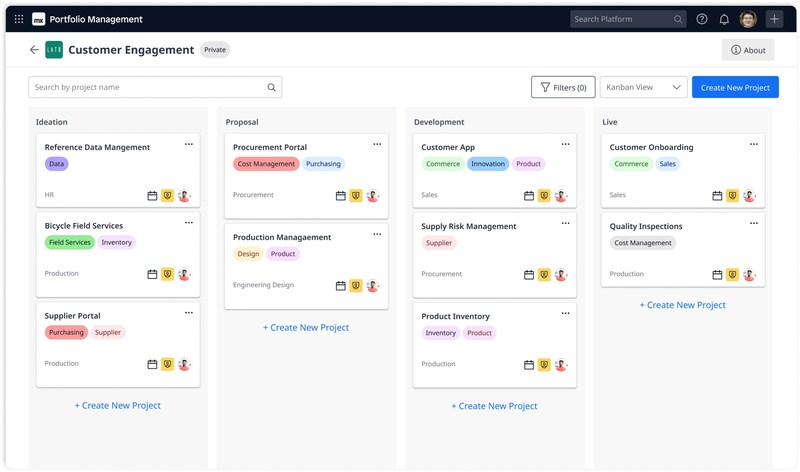Open the notifications bell
The width and height of the screenshot is (800, 472).
click(724, 19)
